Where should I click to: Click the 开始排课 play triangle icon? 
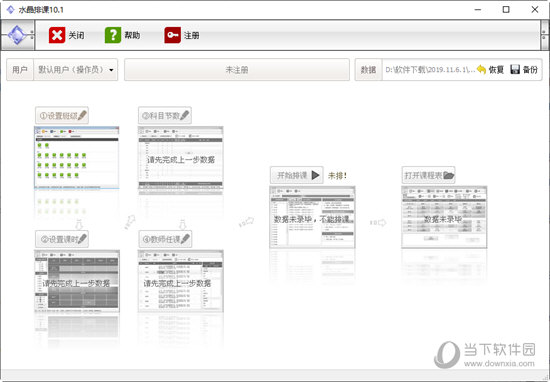coord(315,175)
